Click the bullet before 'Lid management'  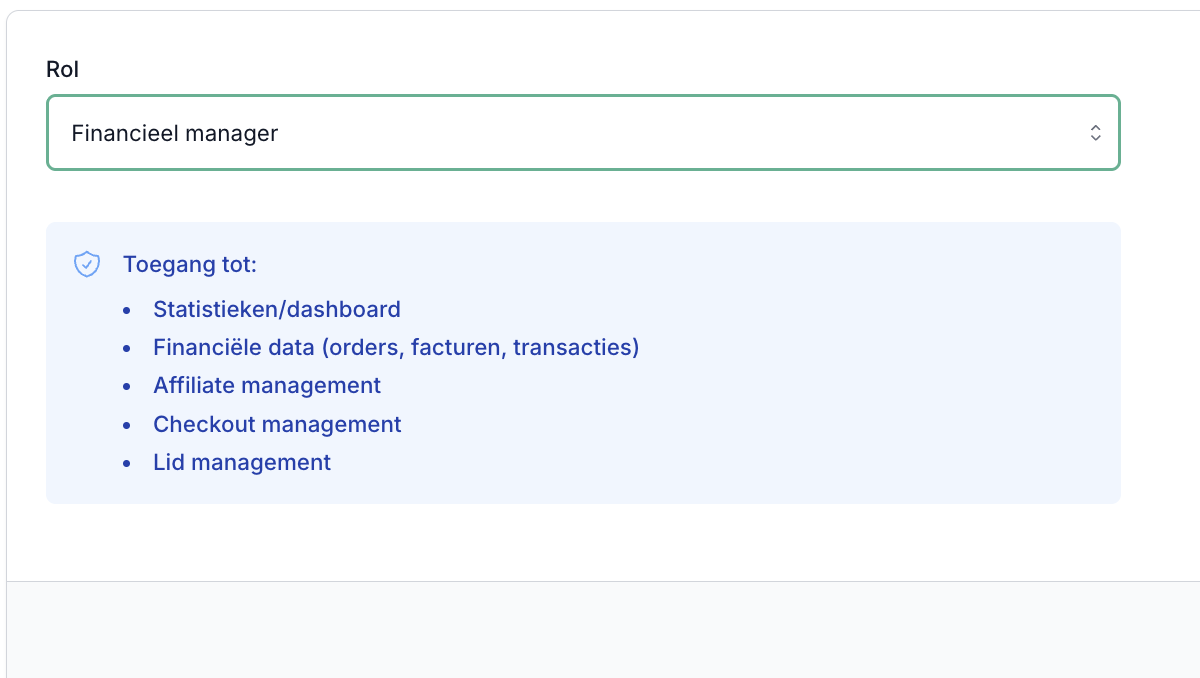[127, 464]
